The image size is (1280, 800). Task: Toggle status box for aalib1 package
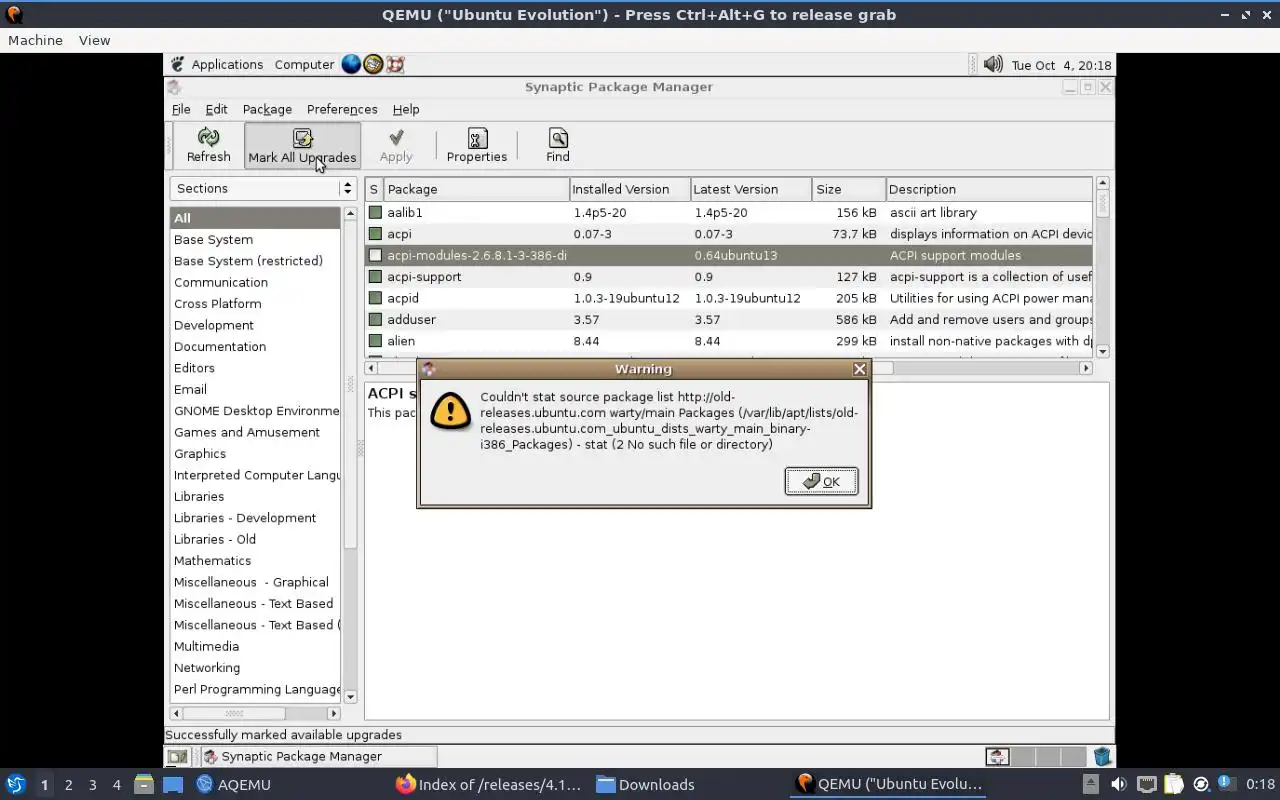pyautogui.click(x=375, y=213)
